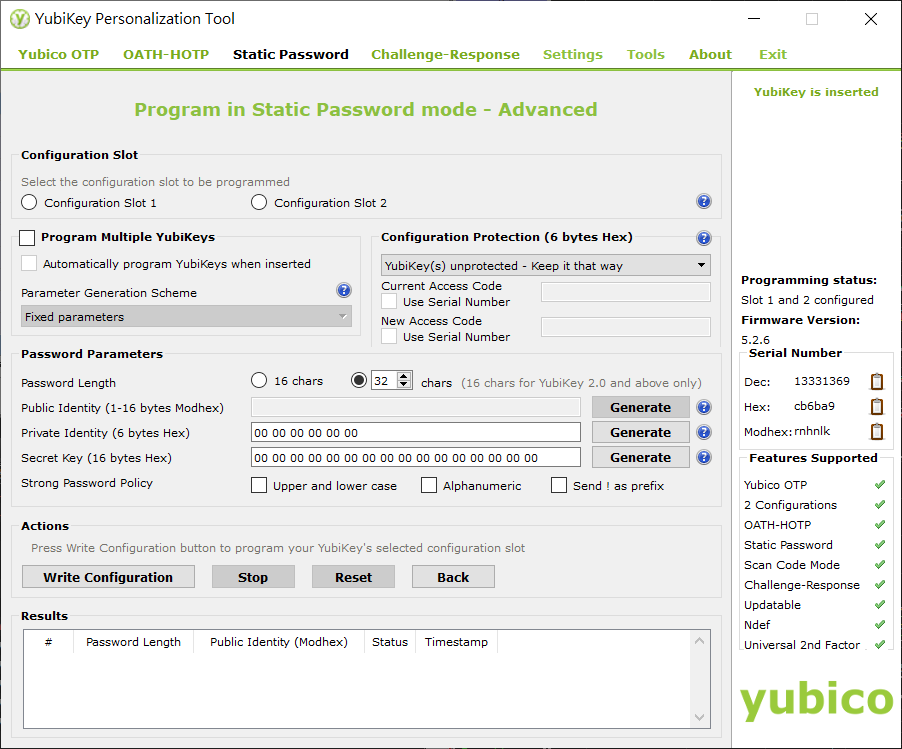Click Exit in the menu
The image size is (902, 749).
773,54
